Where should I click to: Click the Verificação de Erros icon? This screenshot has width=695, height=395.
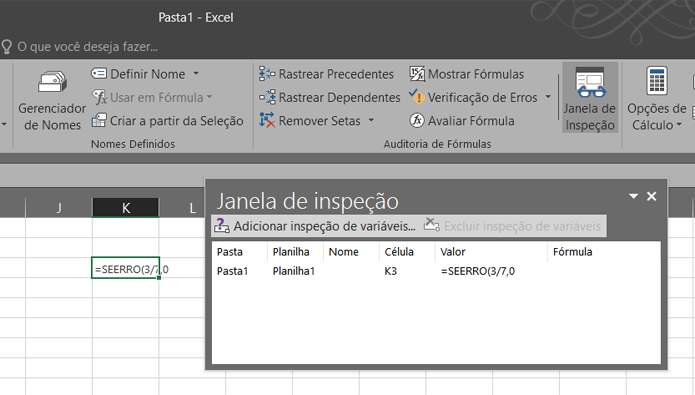pos(417,97)
